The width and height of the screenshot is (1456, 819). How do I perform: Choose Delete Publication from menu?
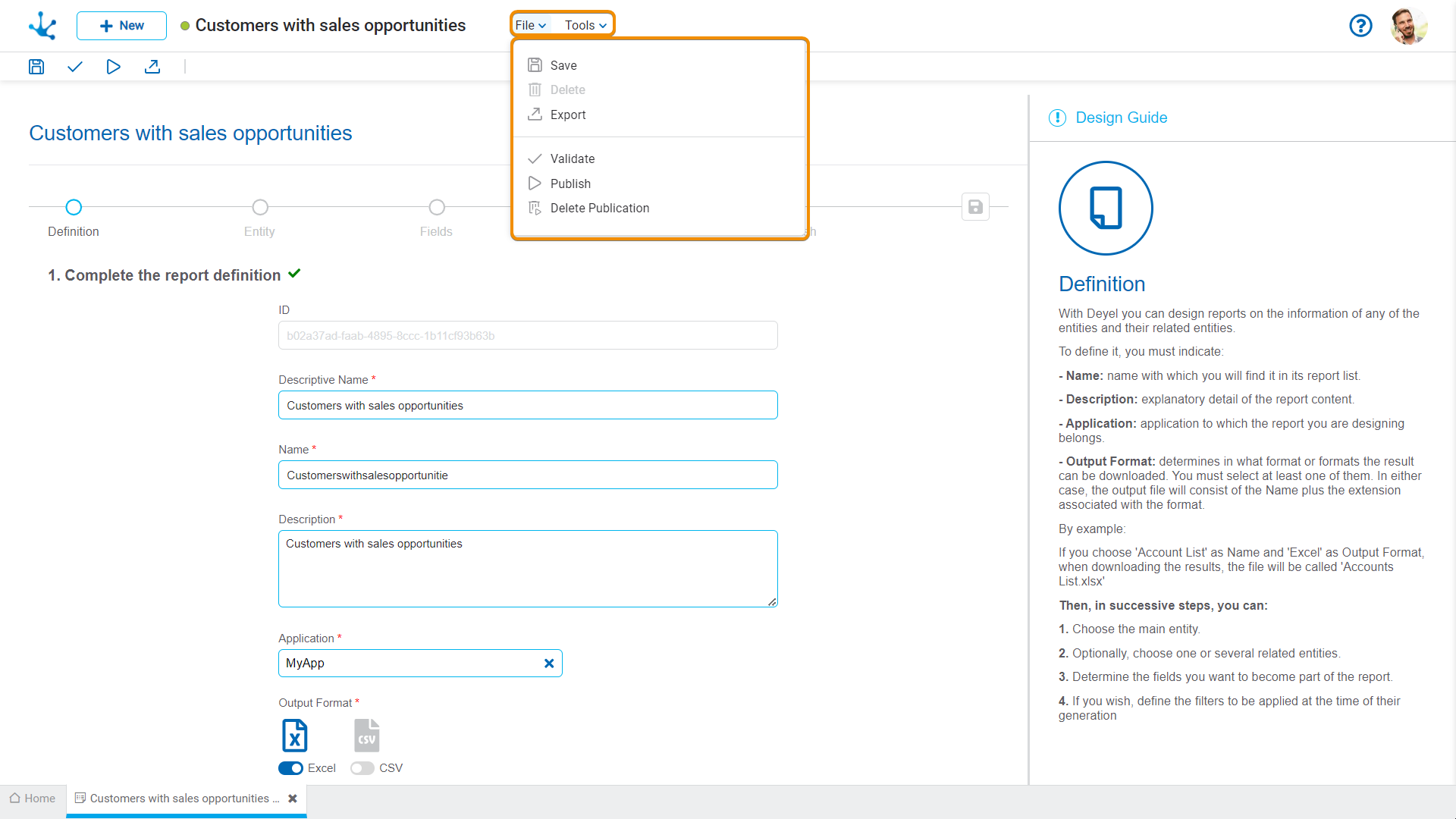tap(599, 208)
